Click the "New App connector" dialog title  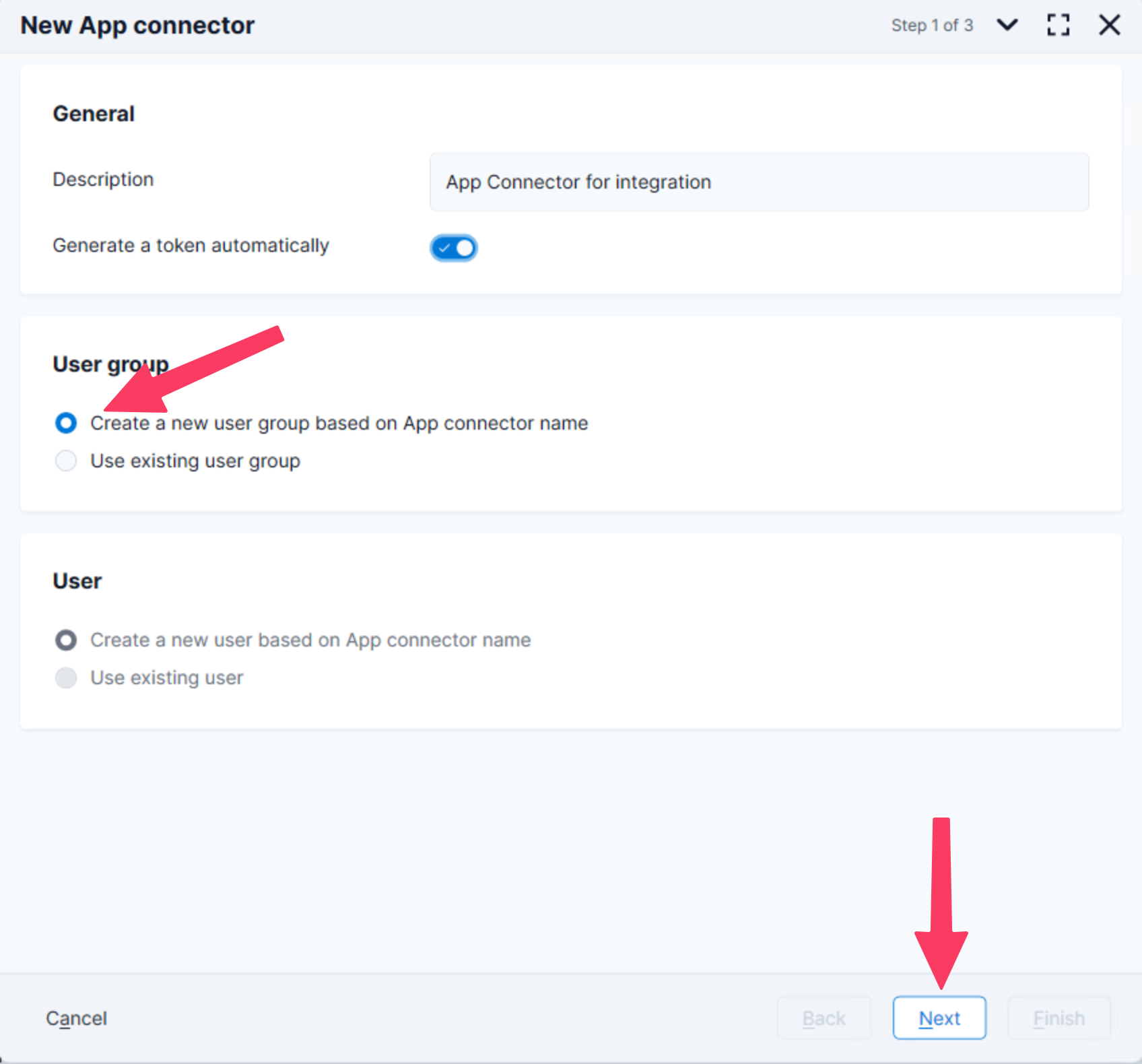137,26
